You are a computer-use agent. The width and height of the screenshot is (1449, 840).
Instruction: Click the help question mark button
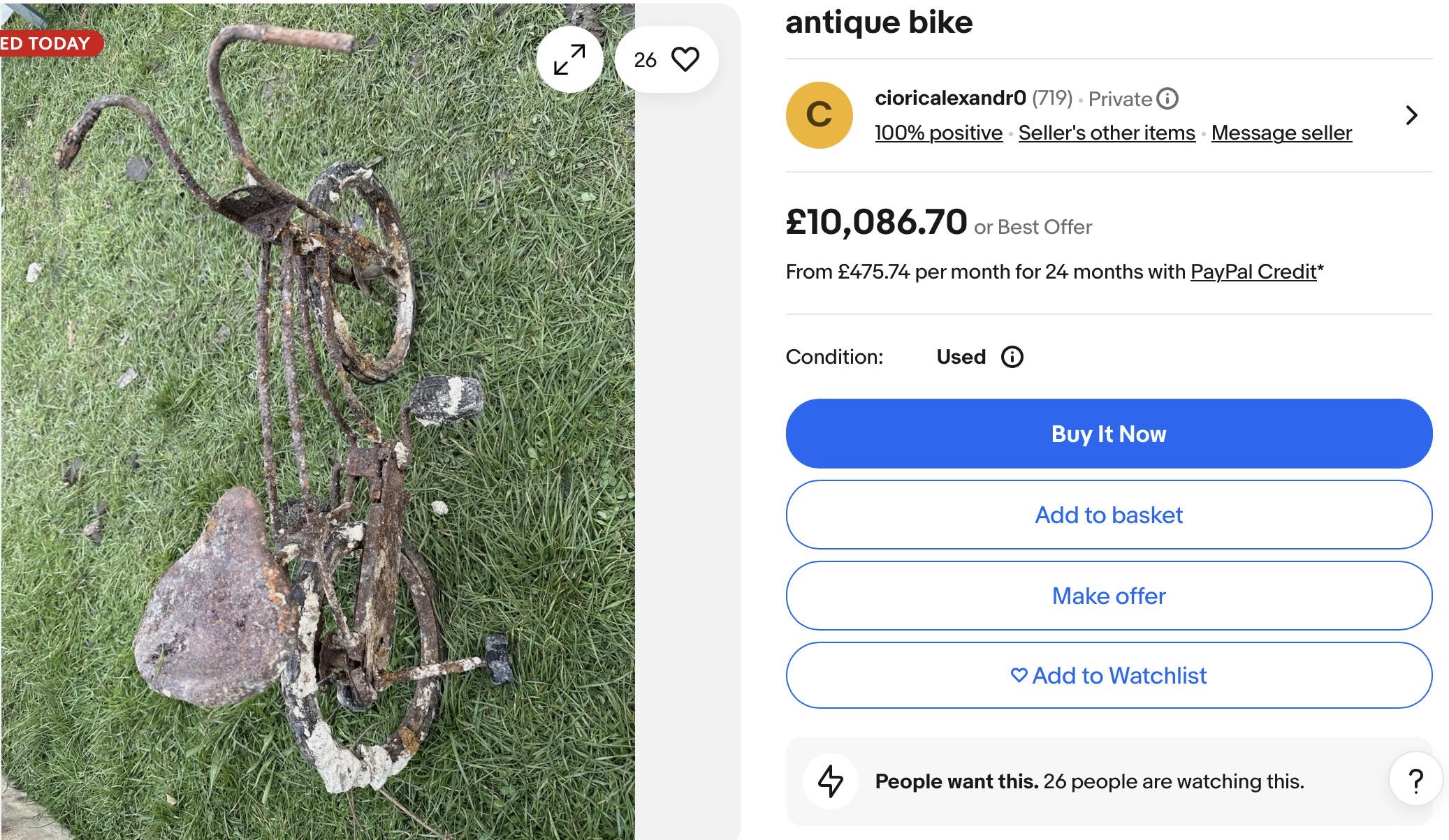1415,781
